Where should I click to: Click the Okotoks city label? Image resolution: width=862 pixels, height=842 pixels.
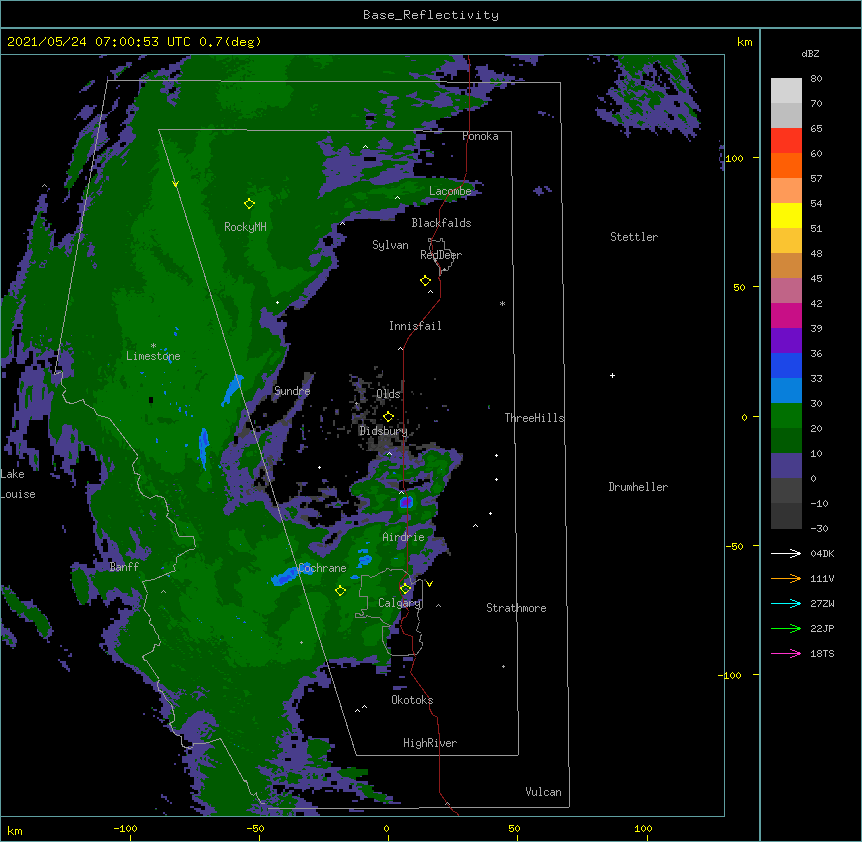[412, 700]
